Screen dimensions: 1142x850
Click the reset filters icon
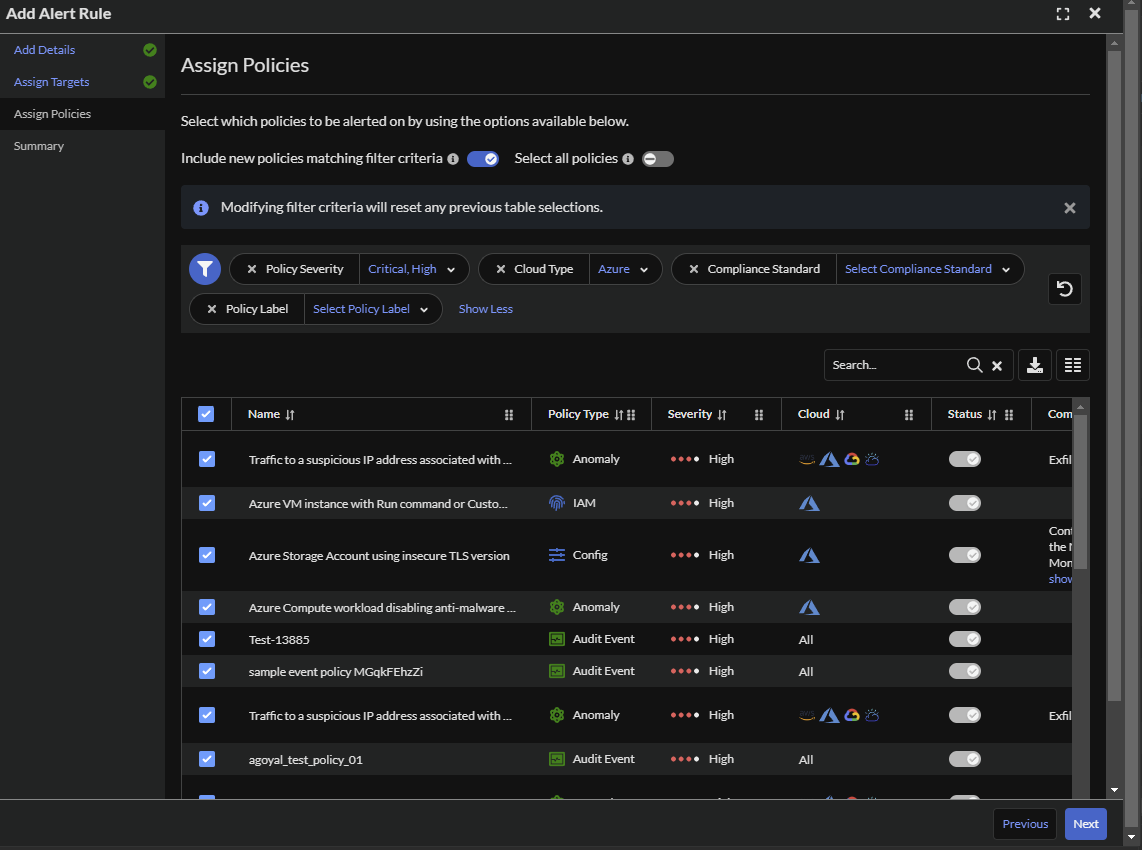point(1064,289)
